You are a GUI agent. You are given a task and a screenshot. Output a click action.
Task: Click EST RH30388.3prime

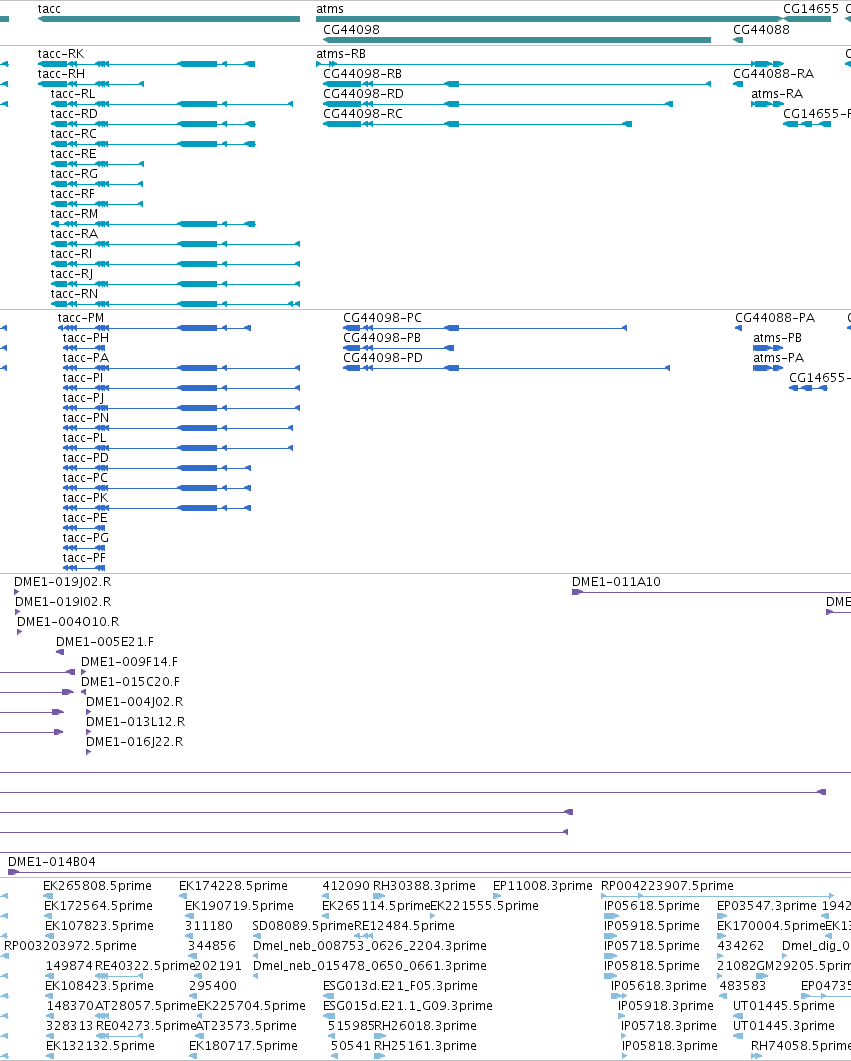pyautogui.click(x=424, y=886)
